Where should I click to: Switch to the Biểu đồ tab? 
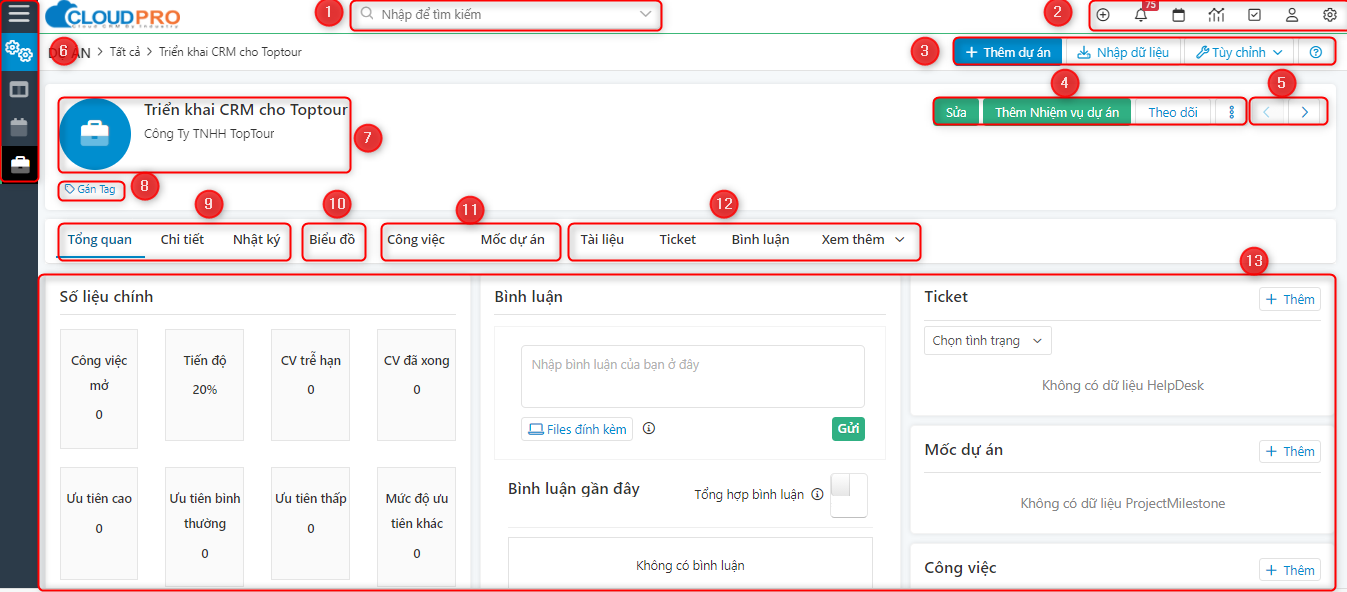click(x=333, y=240)
